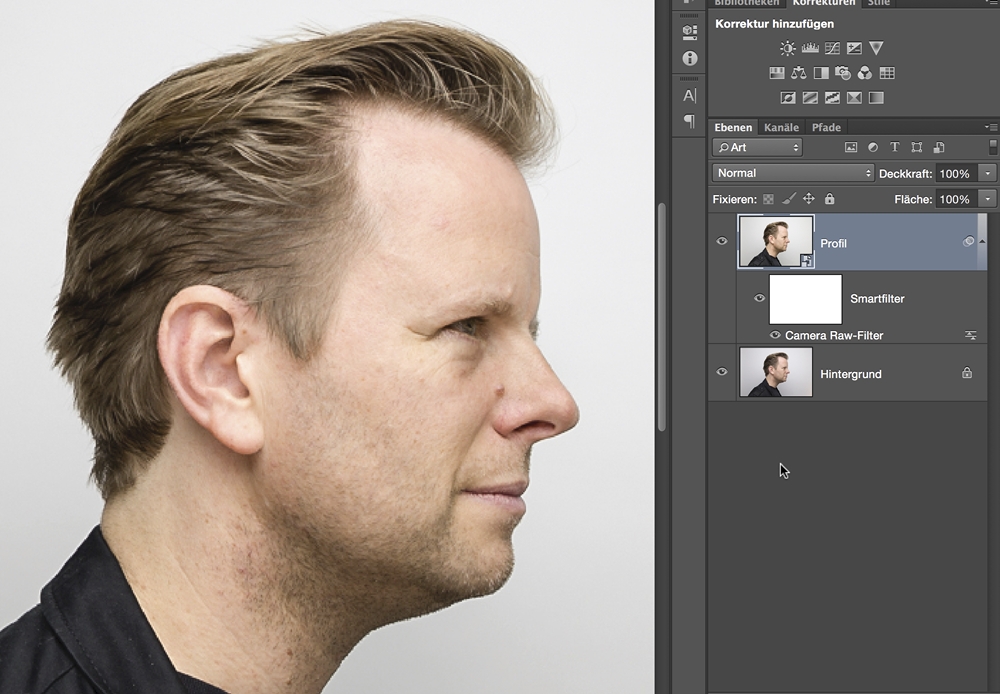The height and width of the screenshot is (694, 1000).
Task: Toggle image pixels lock (brush icon)
Action: coord(789,199)
